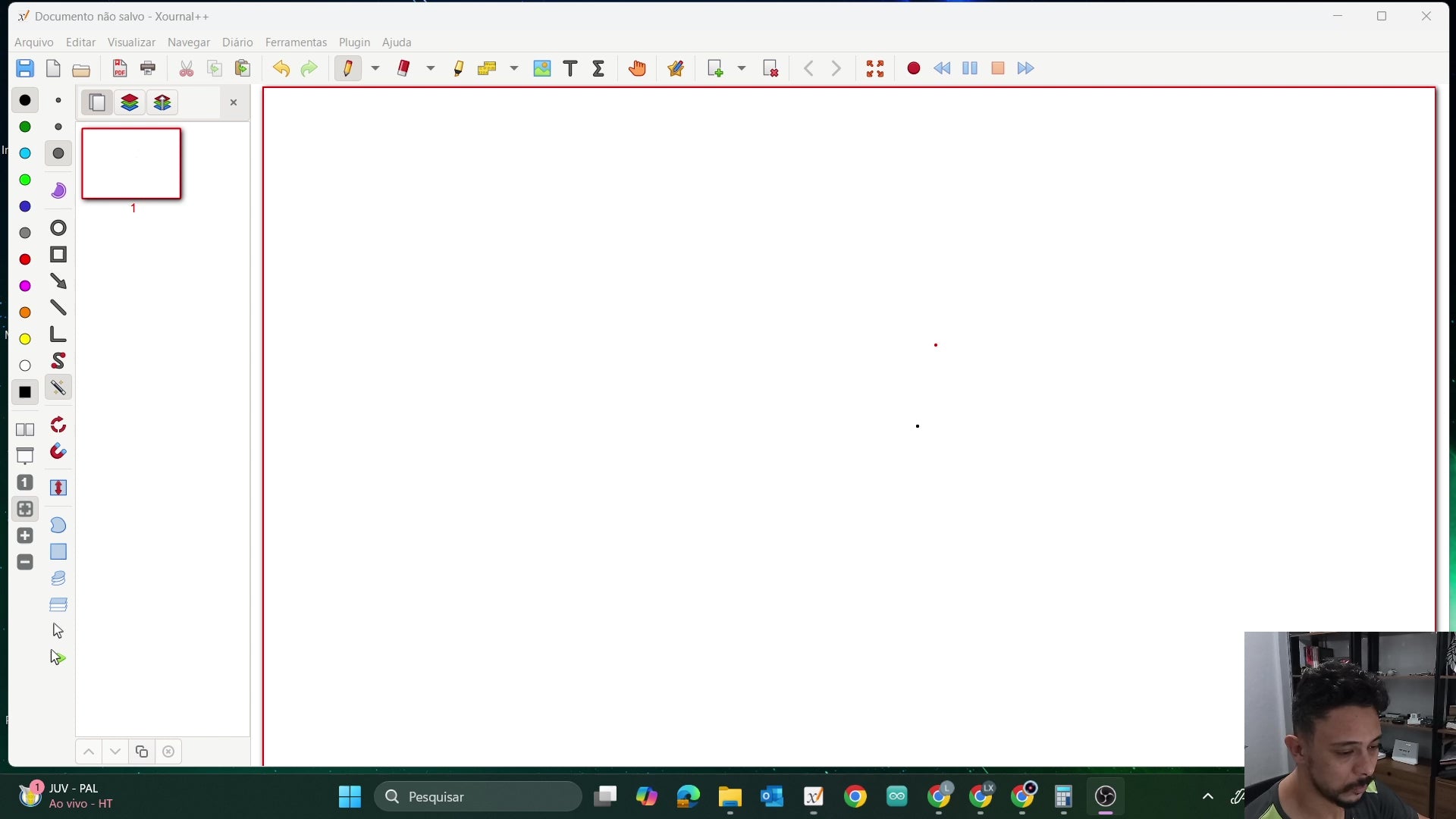Toggle the draw rectangle mode
This screenshot has width=1456, height=819.
(x=58, y=255)
